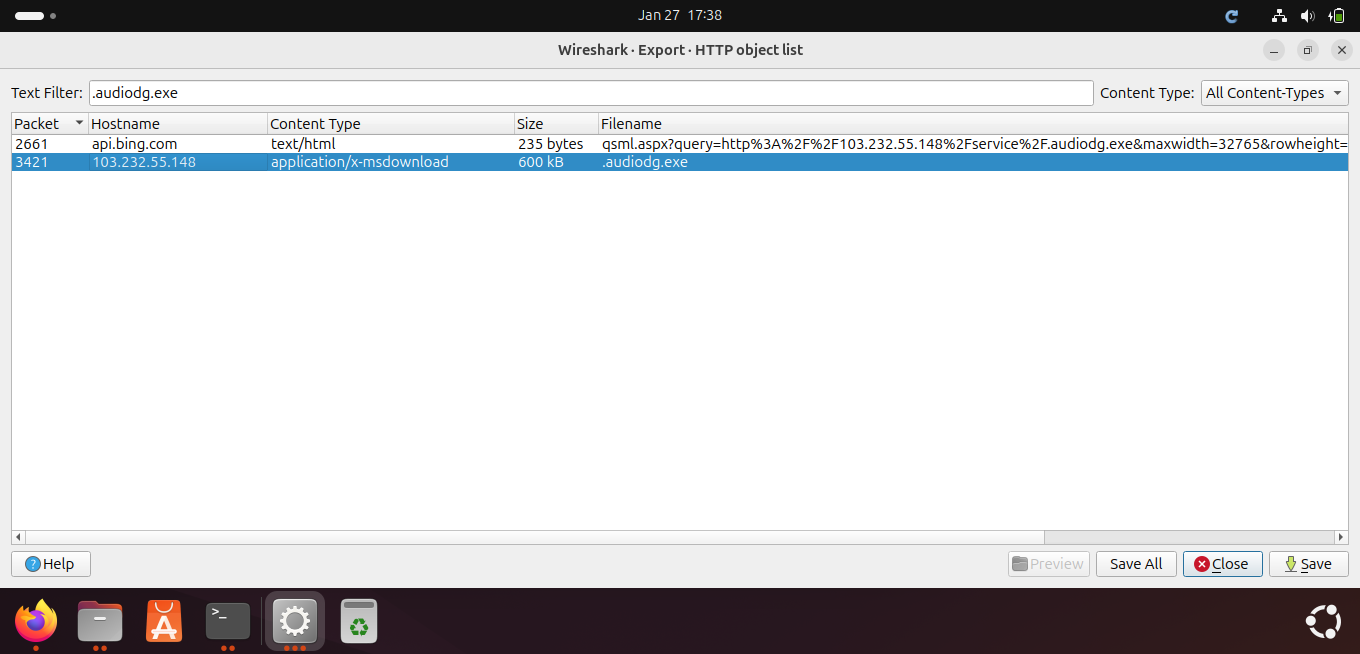
Task: Open the clock and calendar menu
Action: click(680, 15)
